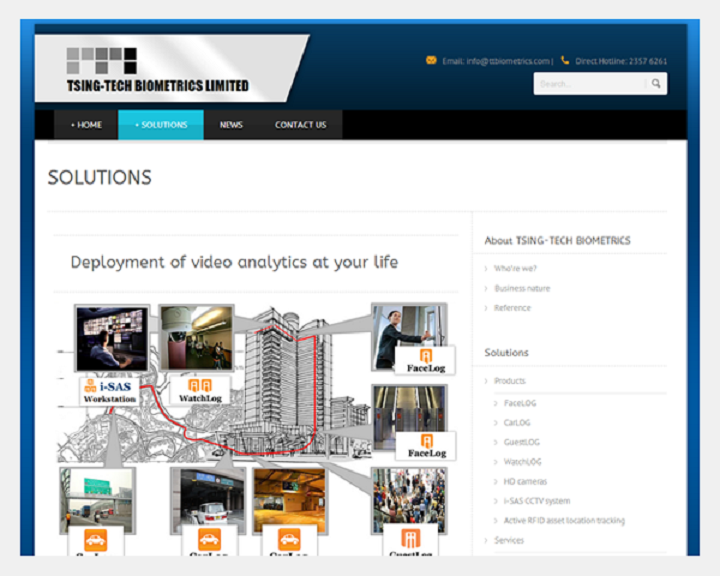Click the orange-lit car park thumbnail

(290, 501)
